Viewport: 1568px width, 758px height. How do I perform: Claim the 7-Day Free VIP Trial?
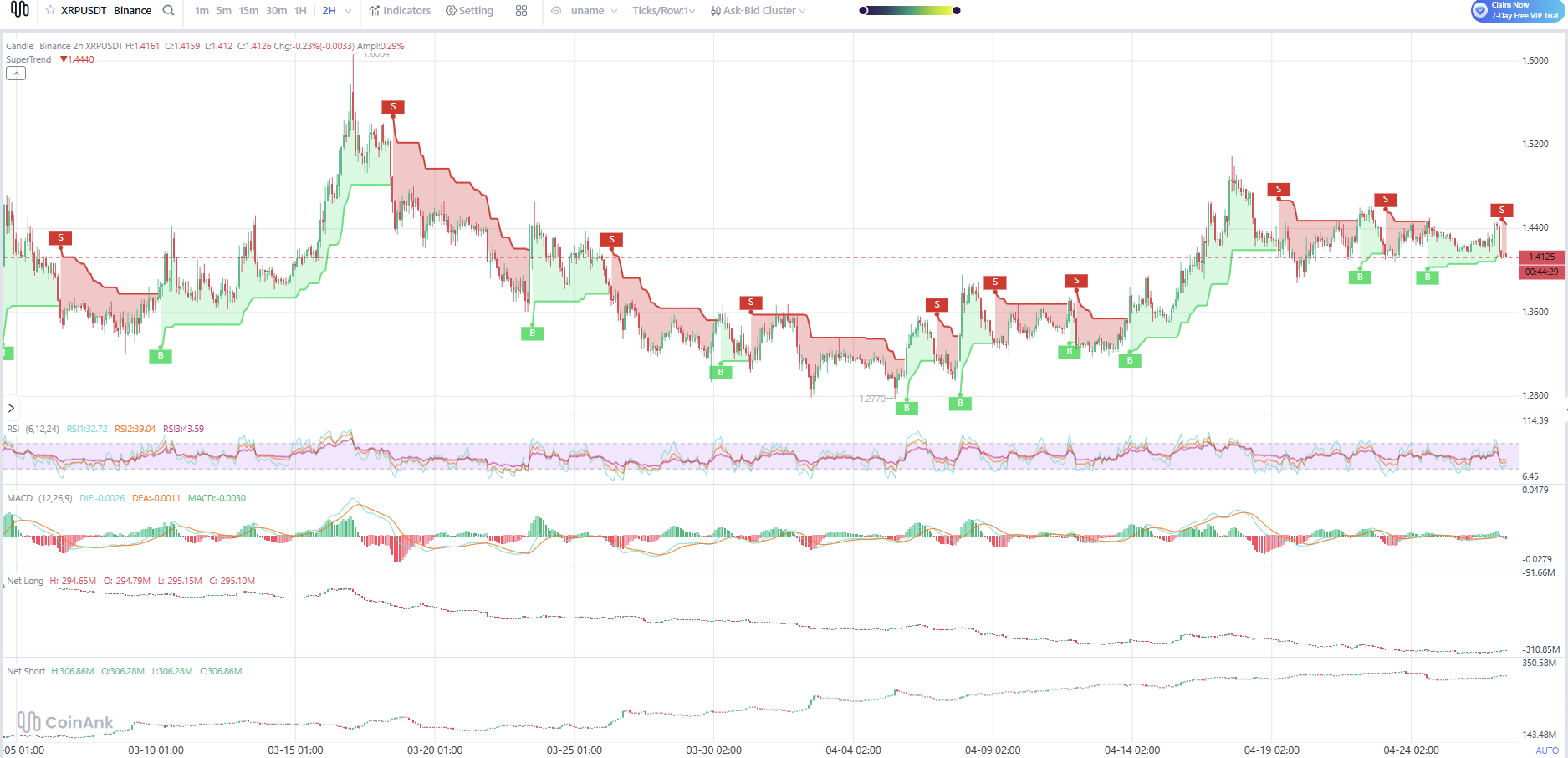pyautogui.click(x=1517, y=11)
